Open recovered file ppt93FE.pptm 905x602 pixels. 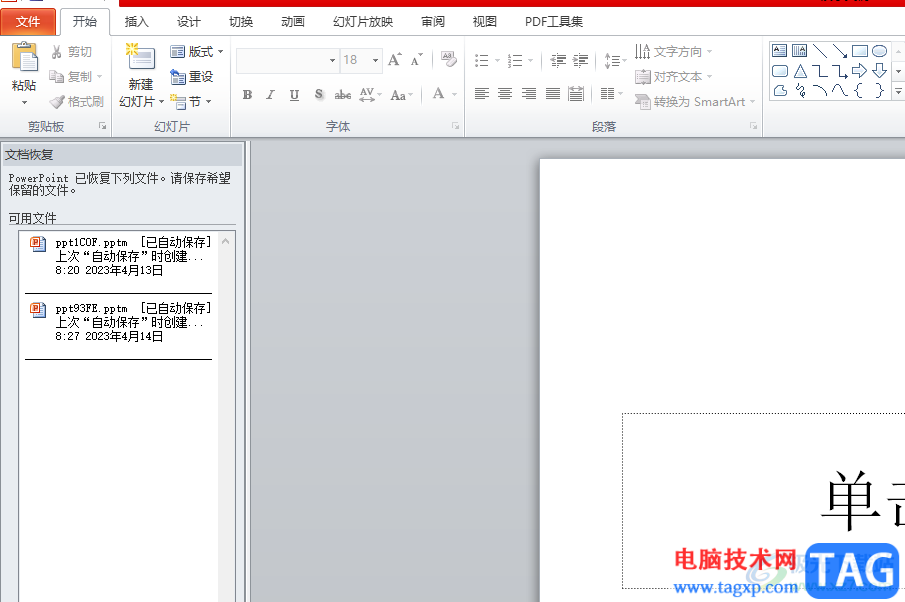coord(118,322)
